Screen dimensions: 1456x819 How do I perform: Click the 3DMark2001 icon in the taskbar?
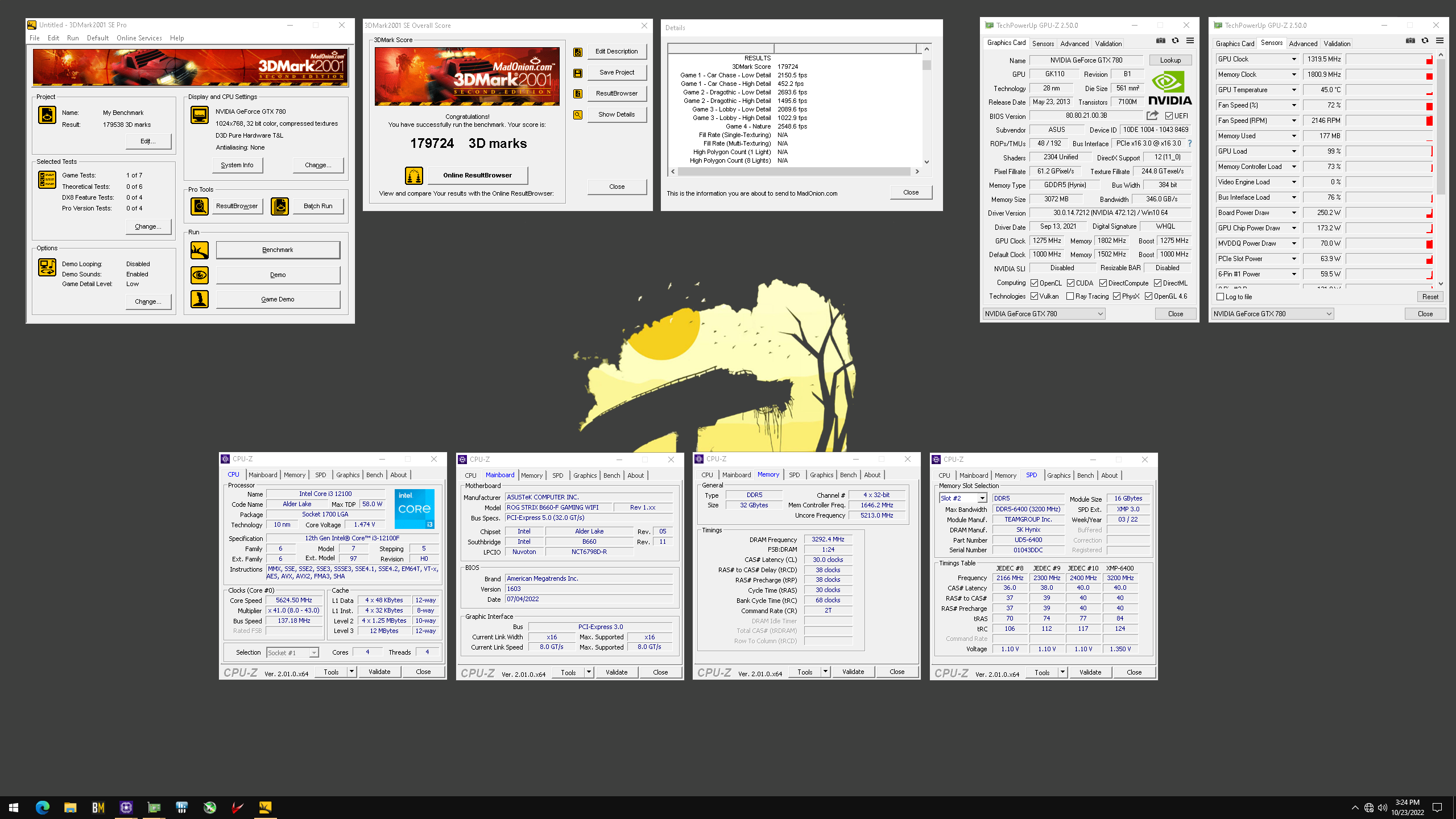[265, 807]
